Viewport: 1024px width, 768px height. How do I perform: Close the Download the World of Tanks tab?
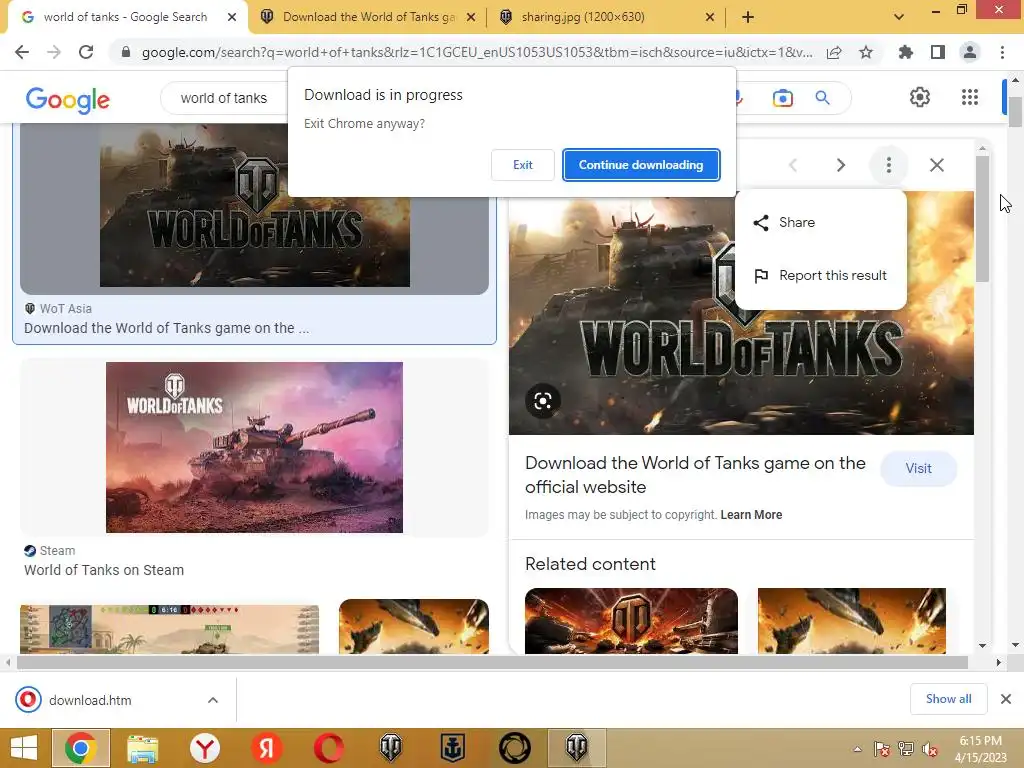[471, 17]
